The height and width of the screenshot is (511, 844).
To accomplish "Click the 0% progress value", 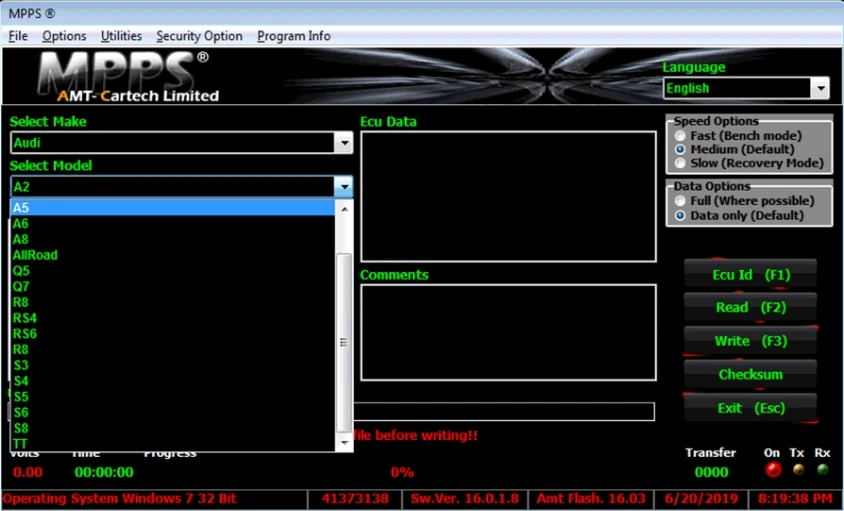I will click(x=402, y=472).
